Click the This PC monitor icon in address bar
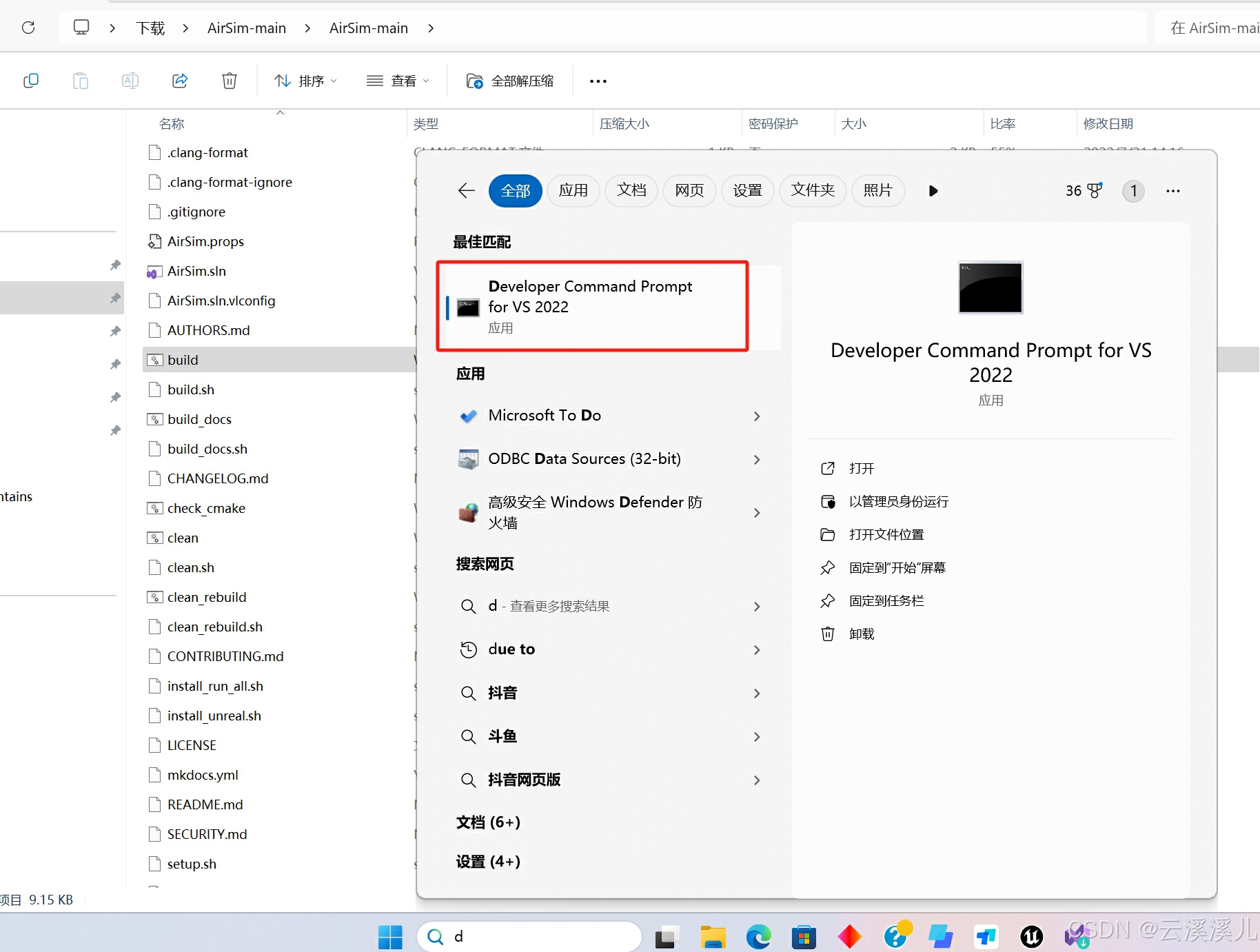The image size is (1260, 952). point(81,28)
